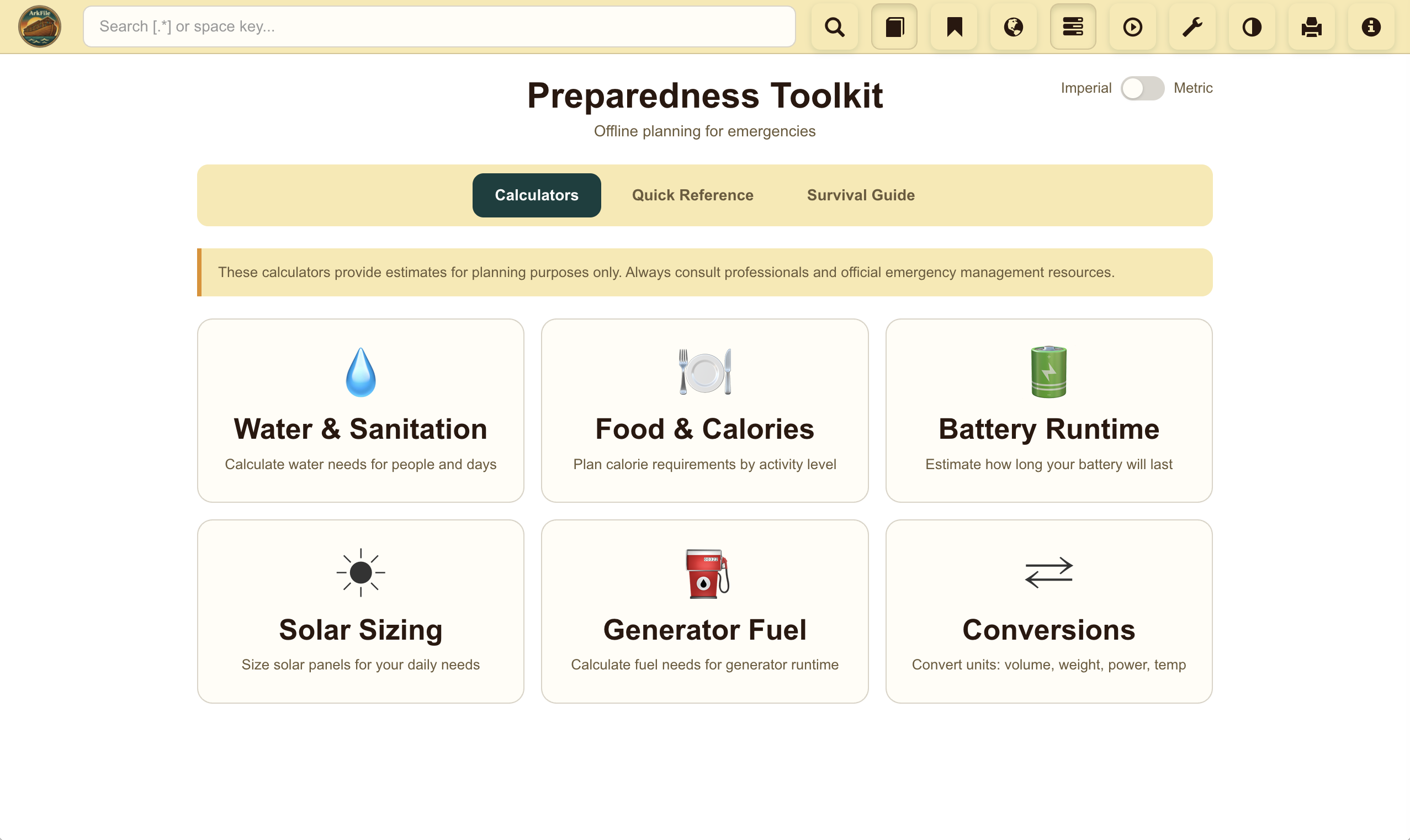Click the ArkFile logo
Image resolution: width=1410 pixels, height=840 pixels.
(x=39, y=25)
